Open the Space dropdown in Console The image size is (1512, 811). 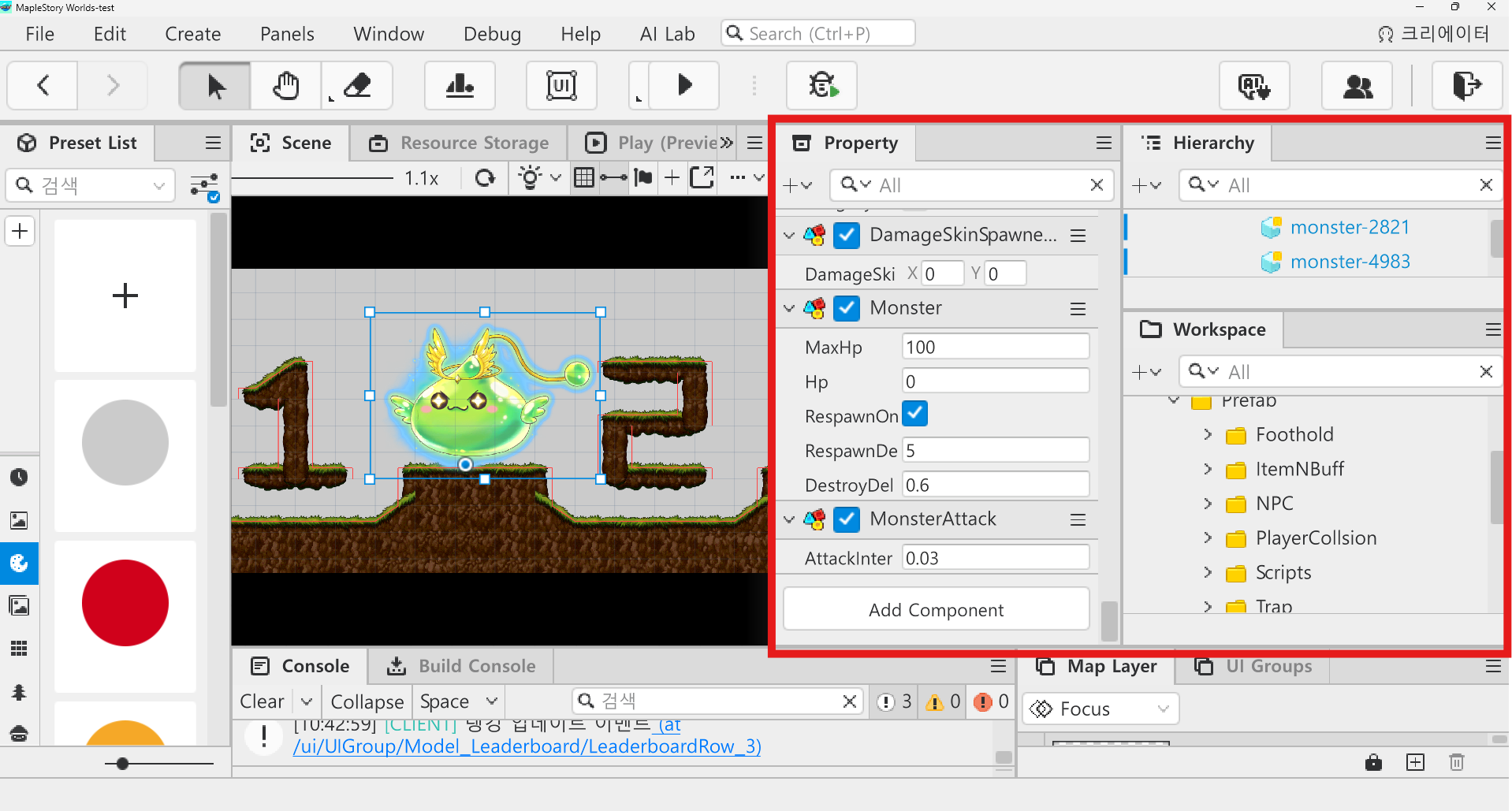(460, 701)
